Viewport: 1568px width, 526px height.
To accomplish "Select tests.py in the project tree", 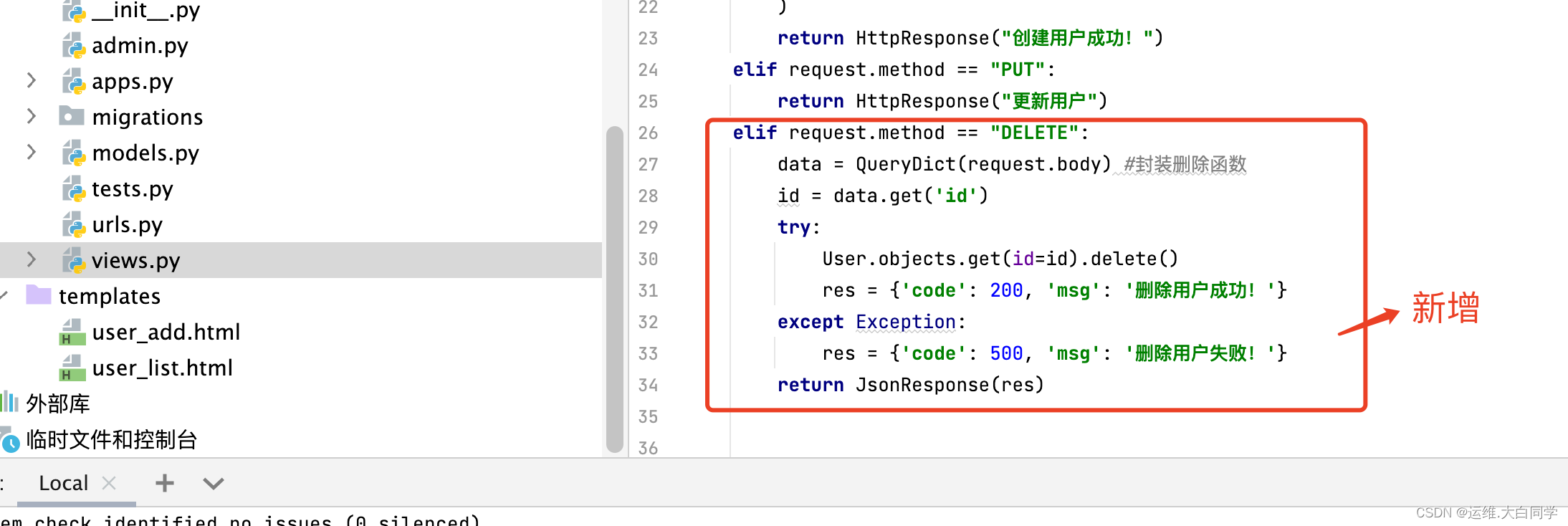I will pos(133,189).
